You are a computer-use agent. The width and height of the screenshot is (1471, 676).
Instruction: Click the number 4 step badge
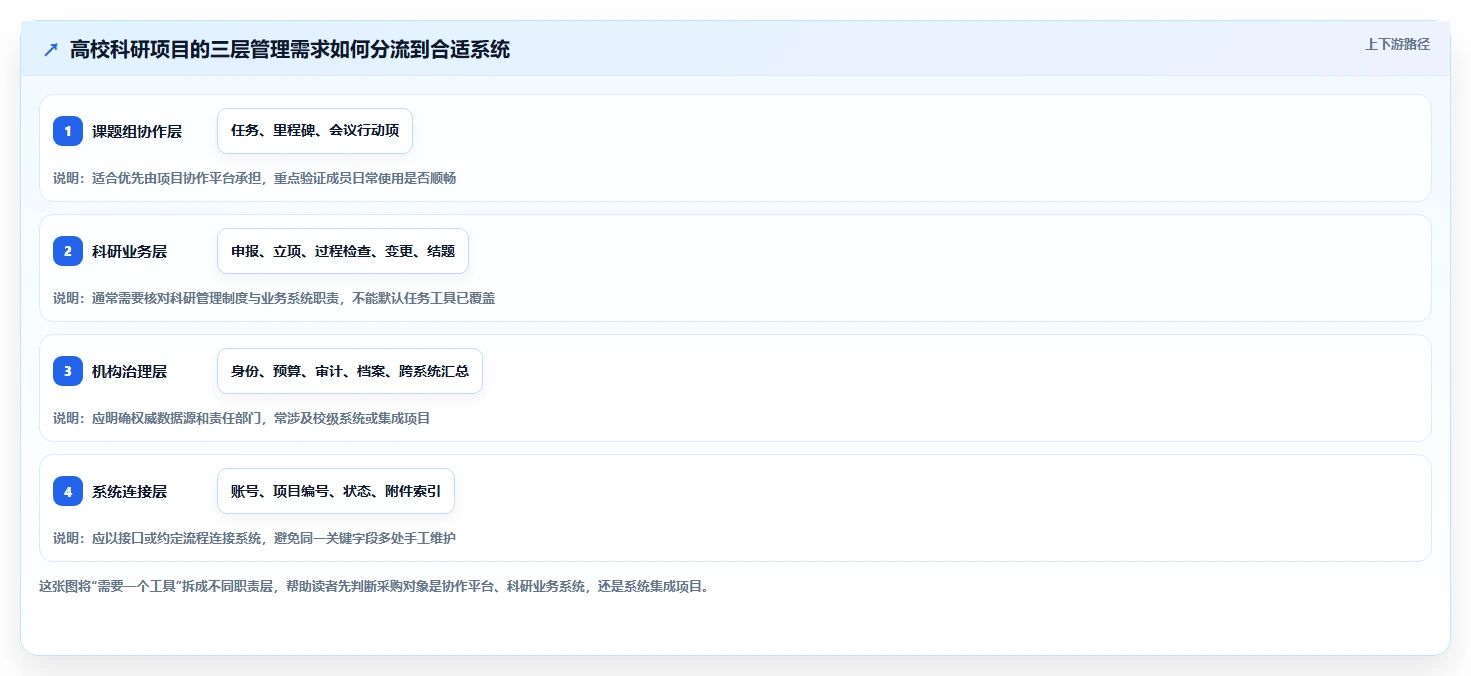click(x=68, y=491)
